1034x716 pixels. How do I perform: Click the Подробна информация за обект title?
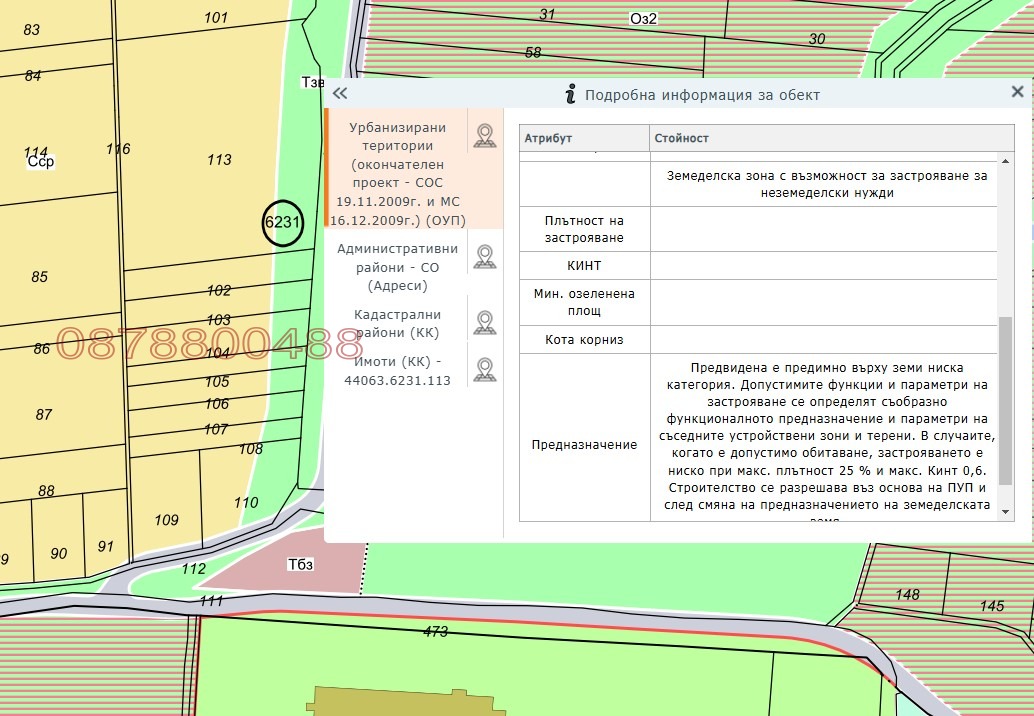pos(702,95)
